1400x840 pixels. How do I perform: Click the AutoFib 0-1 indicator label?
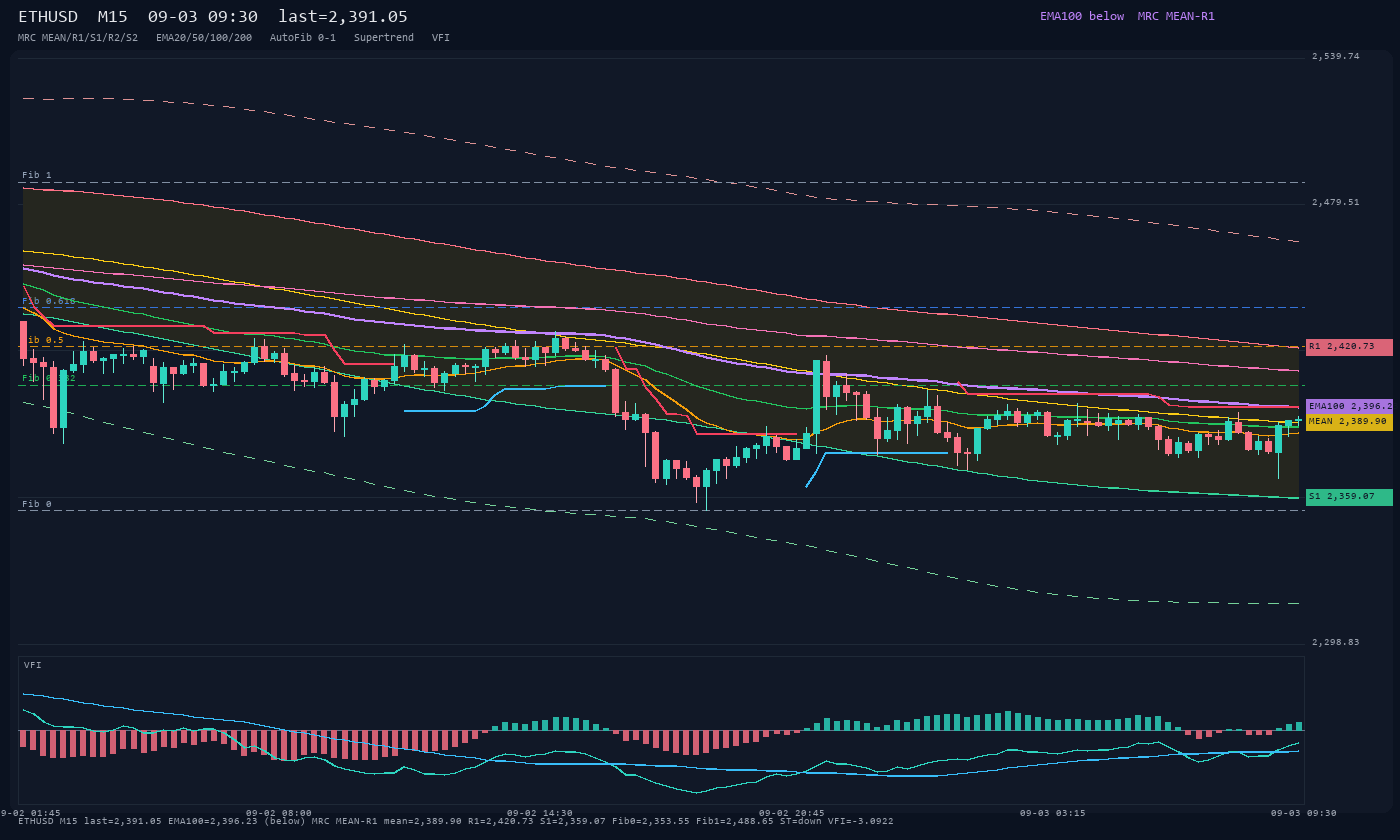coord(303,38)
